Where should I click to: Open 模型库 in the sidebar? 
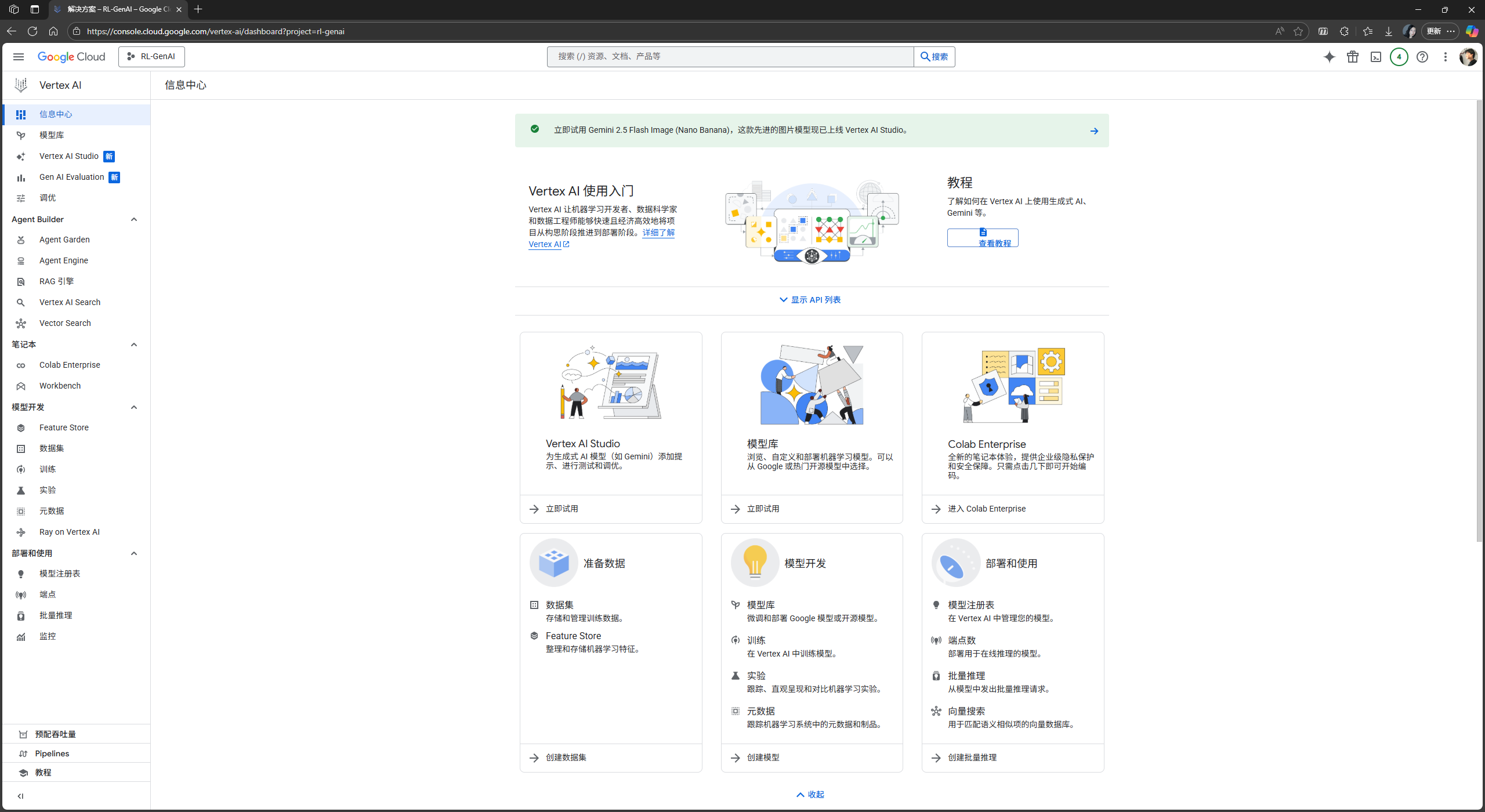click(x=77, y=135)
